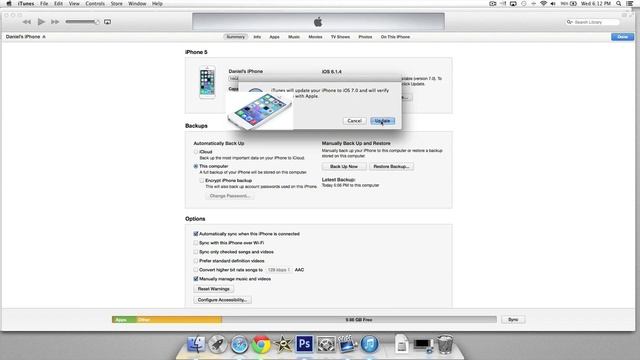Click the Other segment of the capacity bar
The image size is (640, 360).
180,320
